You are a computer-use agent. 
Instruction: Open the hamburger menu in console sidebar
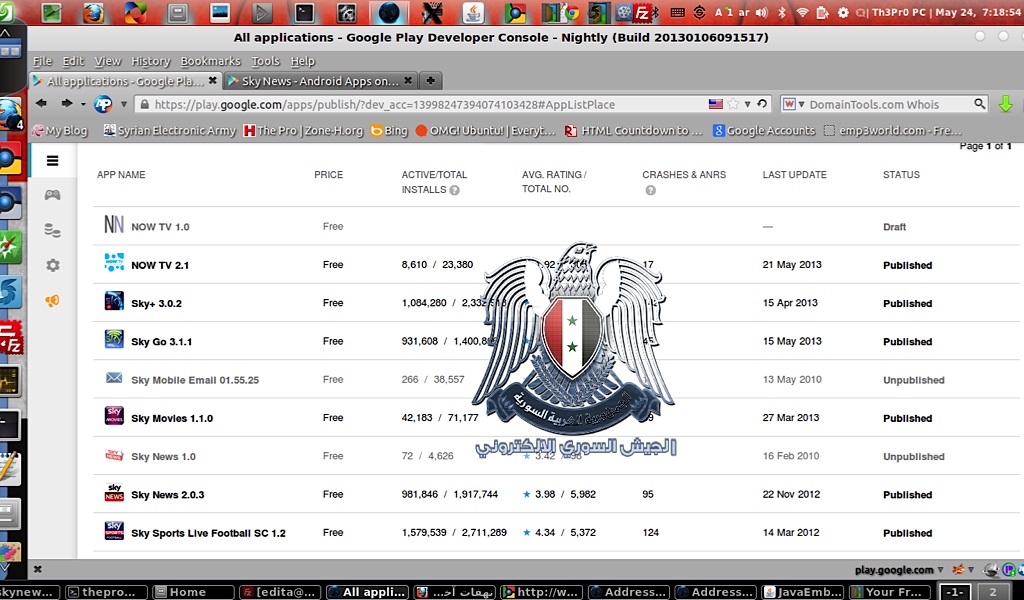[52, 161]
